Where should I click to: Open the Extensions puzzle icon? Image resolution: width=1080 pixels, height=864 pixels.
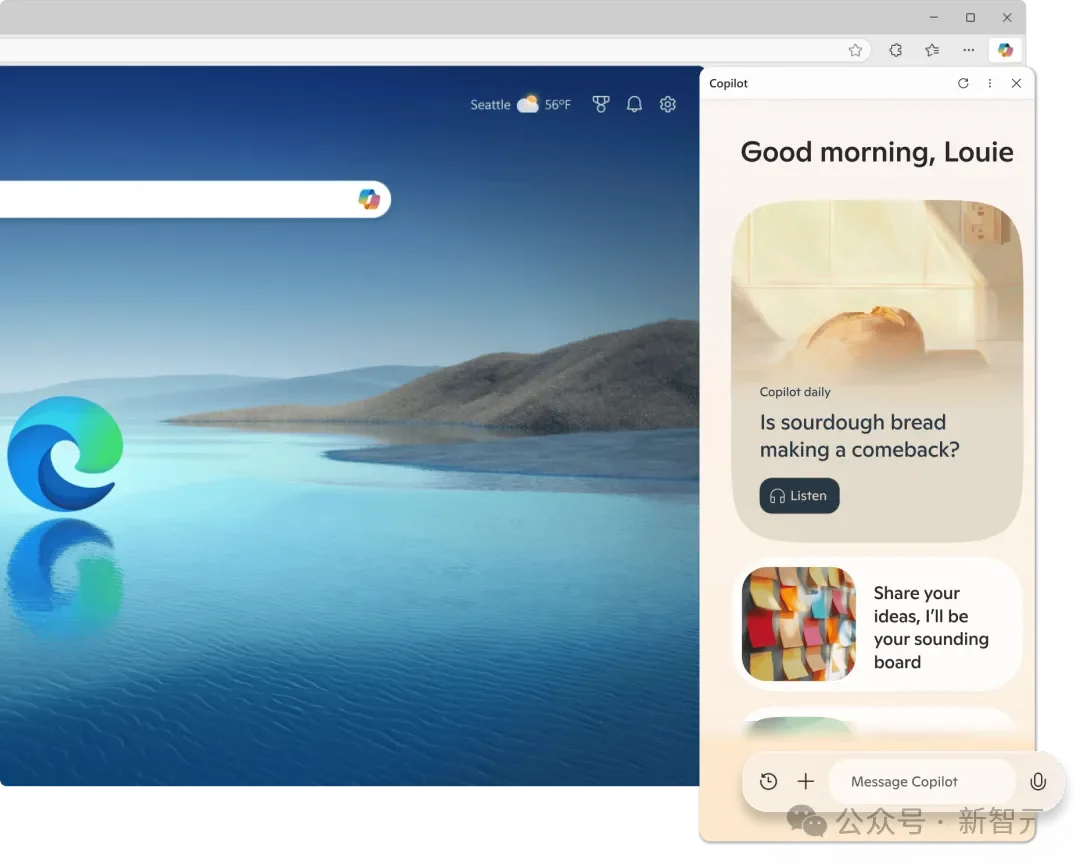pyautogui.click(x=896, y=50)
